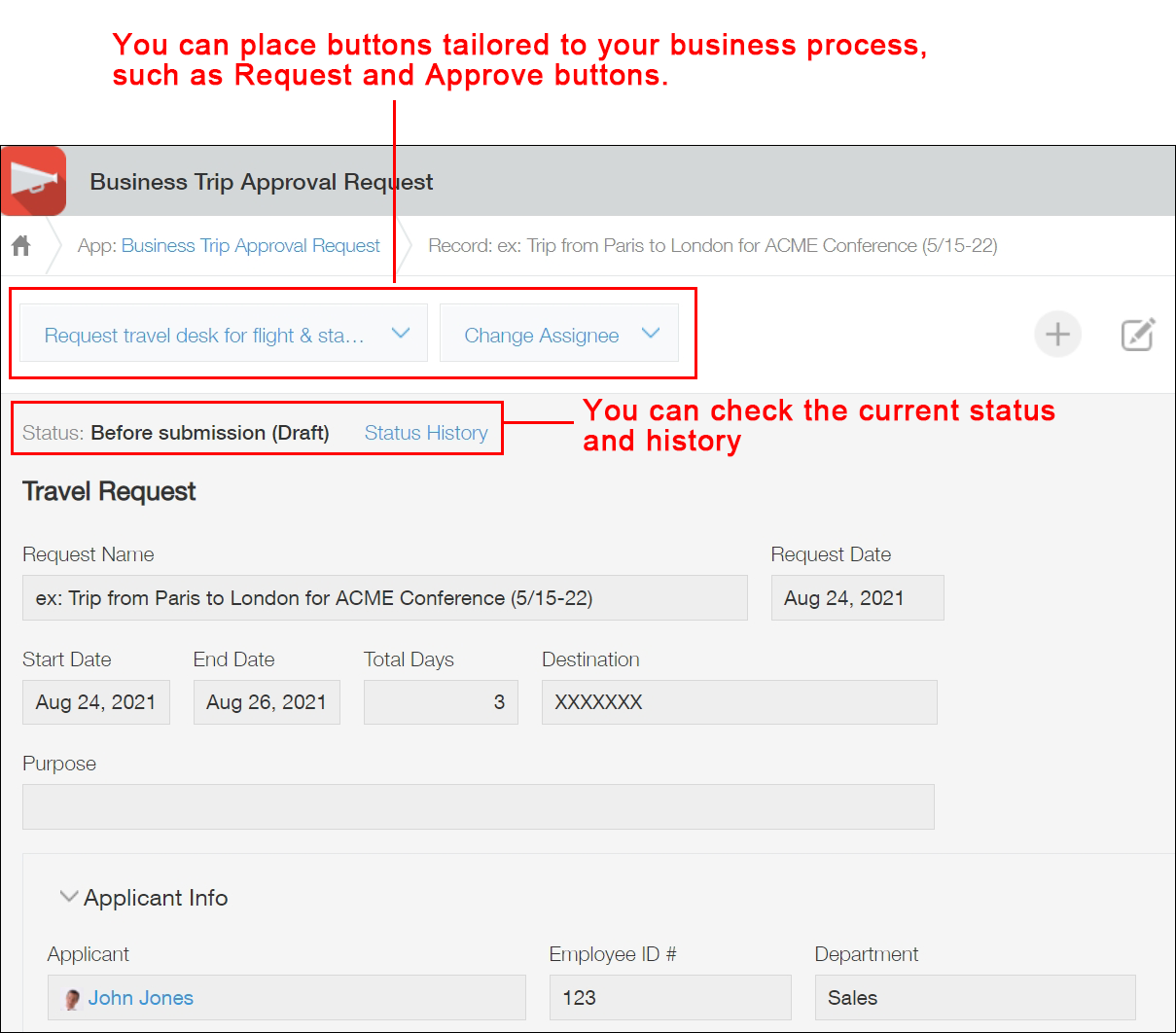
Task: Click the Employee ID field containing 123
Action: tap(669, 997)
